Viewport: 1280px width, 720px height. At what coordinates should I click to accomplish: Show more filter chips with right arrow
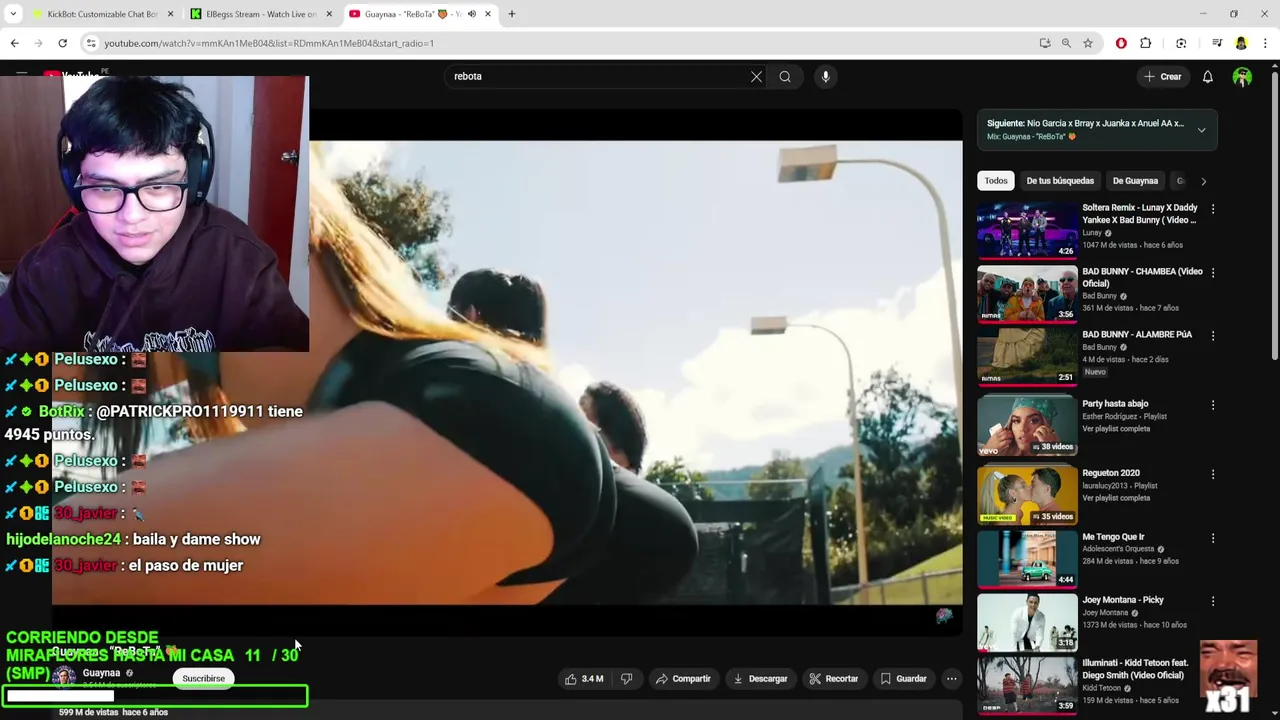[x=1203, y=181]
